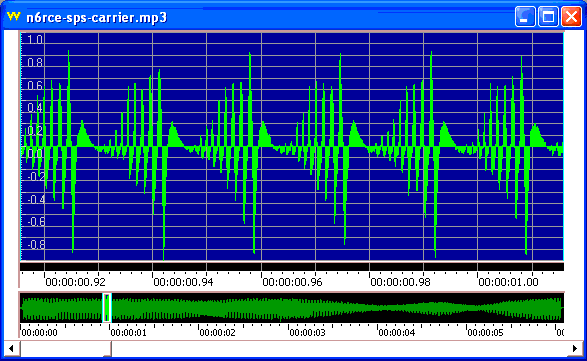
Task: Click the left scroll arrow
Action: coord(11,349)
